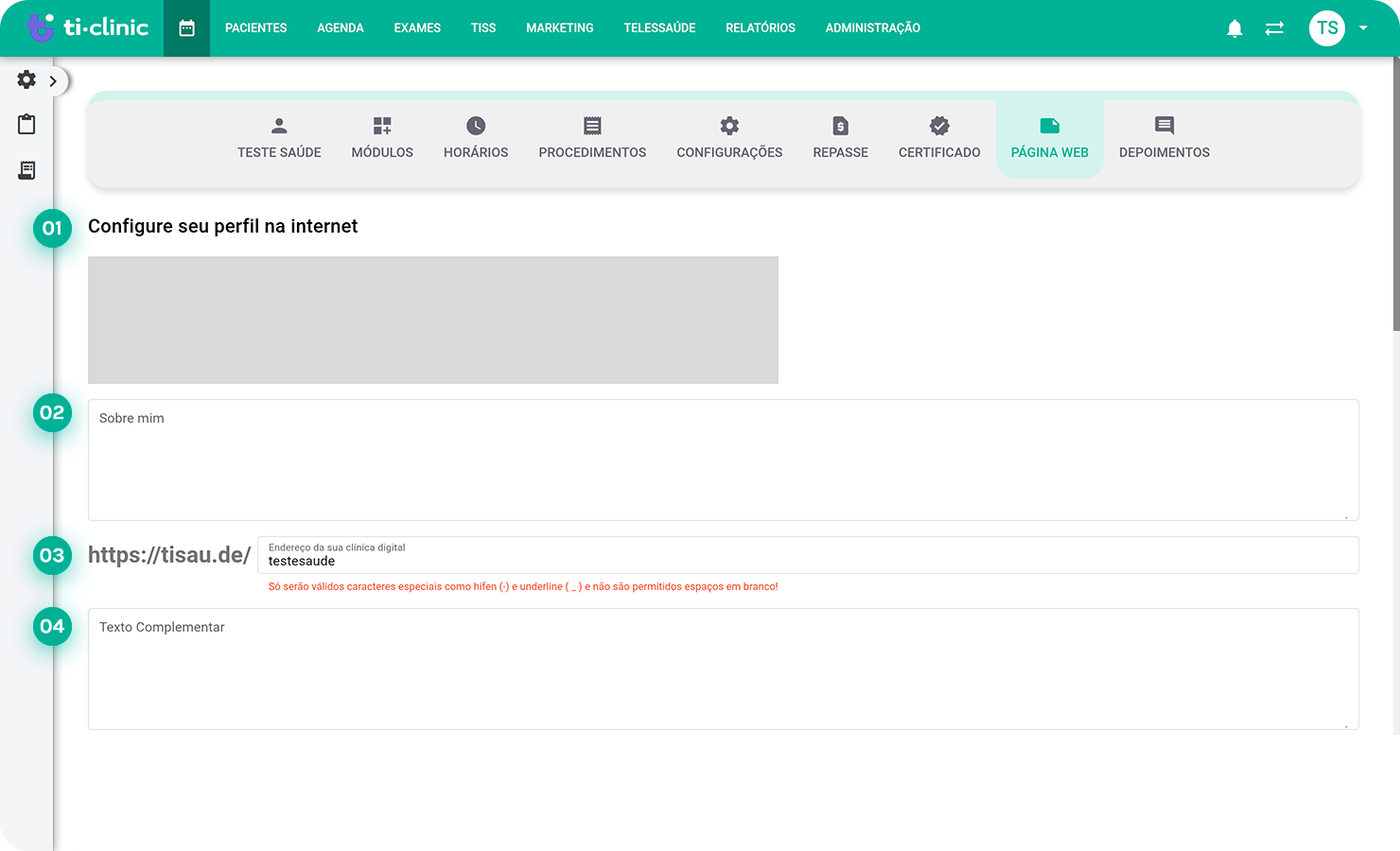Open the TS user avatar
The image size is (1400, 851).
pyautogui.click(x=1327, y=28)
